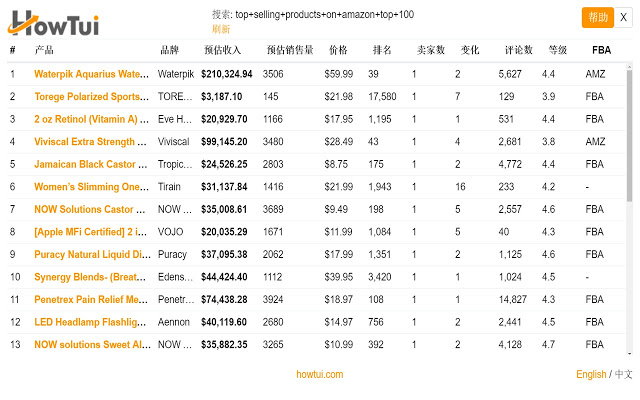
Task: Sort by the 评论数 column header
Action: [x=519, y=50]
